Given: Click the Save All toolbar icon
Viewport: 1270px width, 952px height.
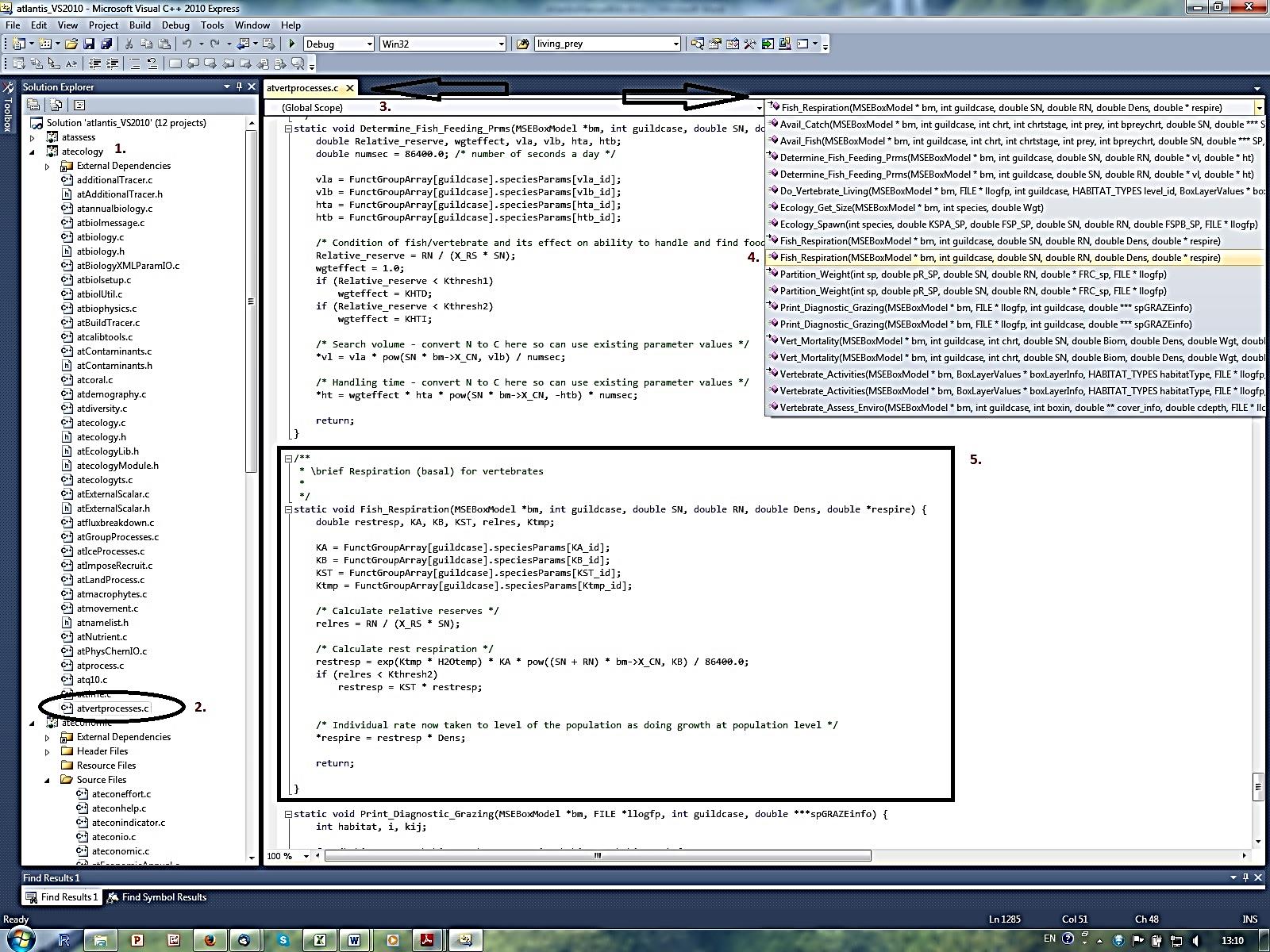Looking at the screenshot, I should click(x=105, y=44).
